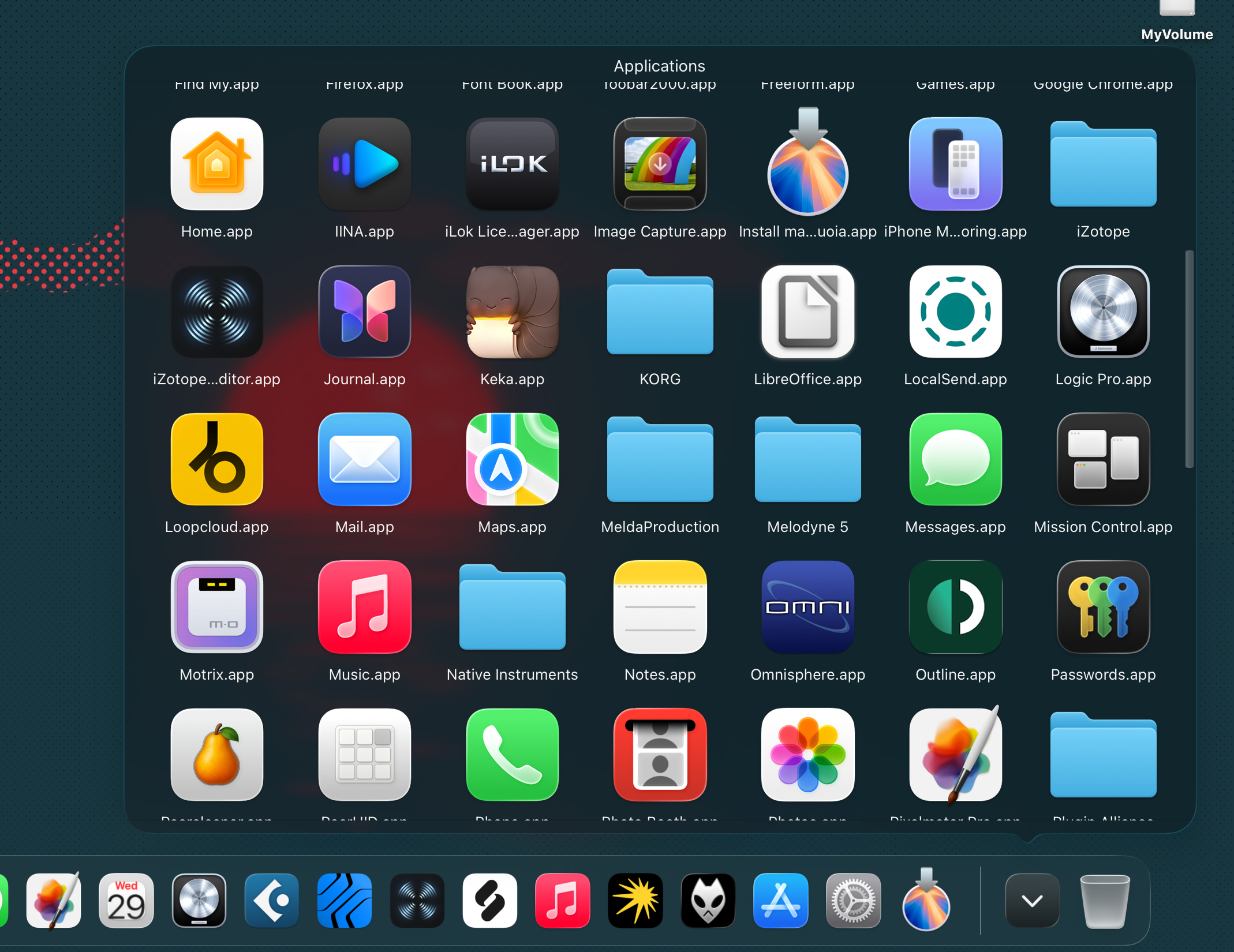Launch Journal.app
Screen dimensions: 1234x952
click(x=364, y=312)
